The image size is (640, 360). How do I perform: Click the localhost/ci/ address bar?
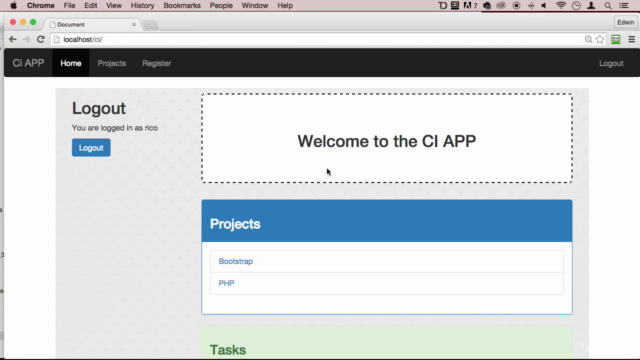(318, 39)
